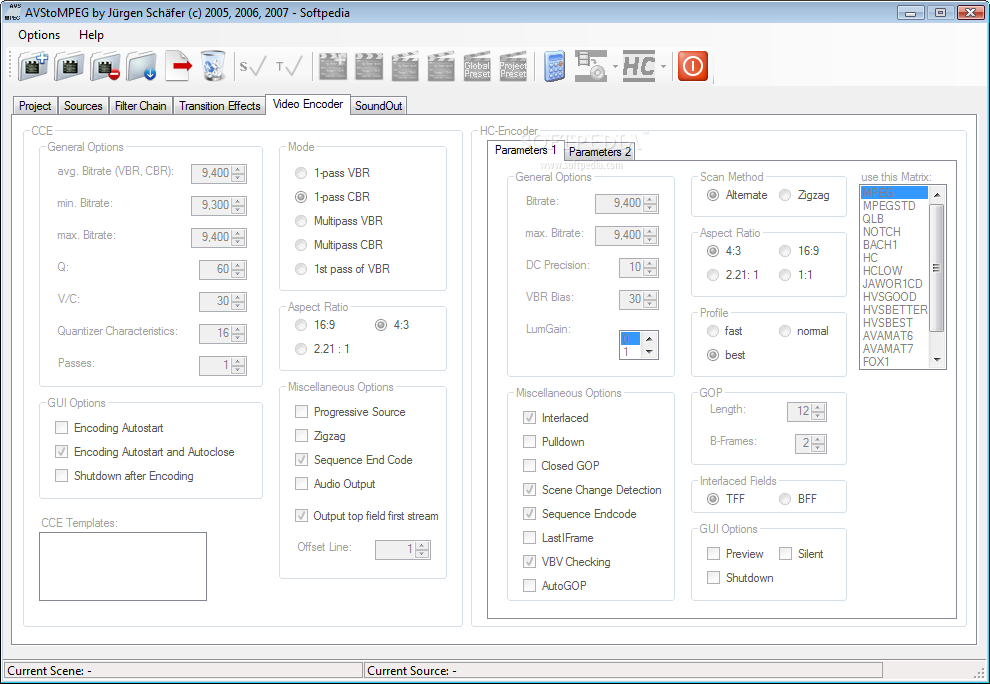This screenshot has height=684, width=990.
Task: Click the page icon with red arrow
Action: pos(178,66)
